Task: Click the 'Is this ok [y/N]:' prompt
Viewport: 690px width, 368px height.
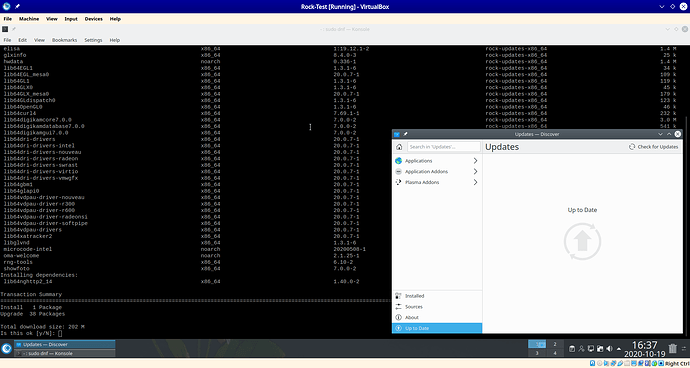Action: coord(28,334)
